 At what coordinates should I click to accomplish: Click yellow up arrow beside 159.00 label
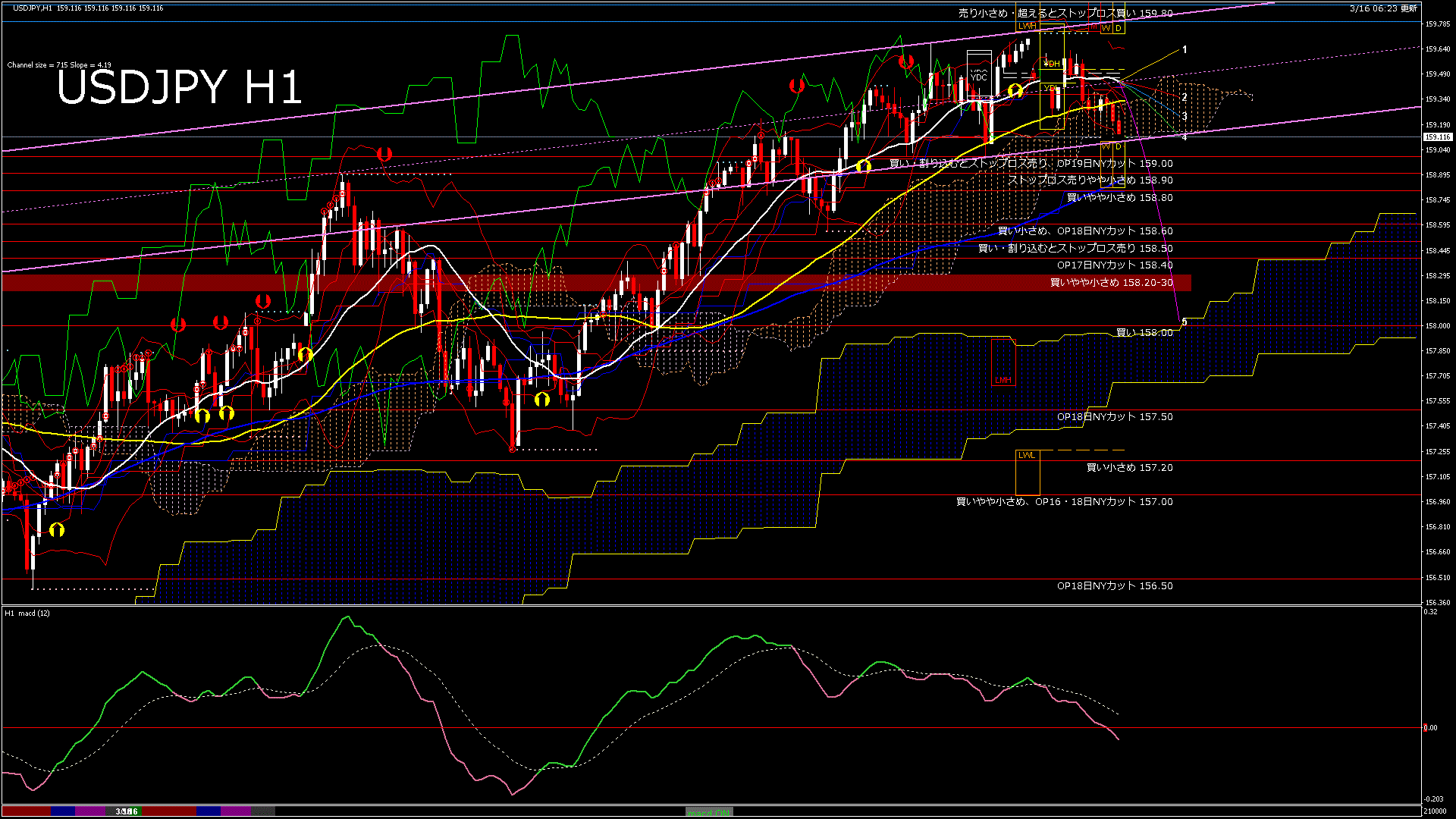[863, 165]
